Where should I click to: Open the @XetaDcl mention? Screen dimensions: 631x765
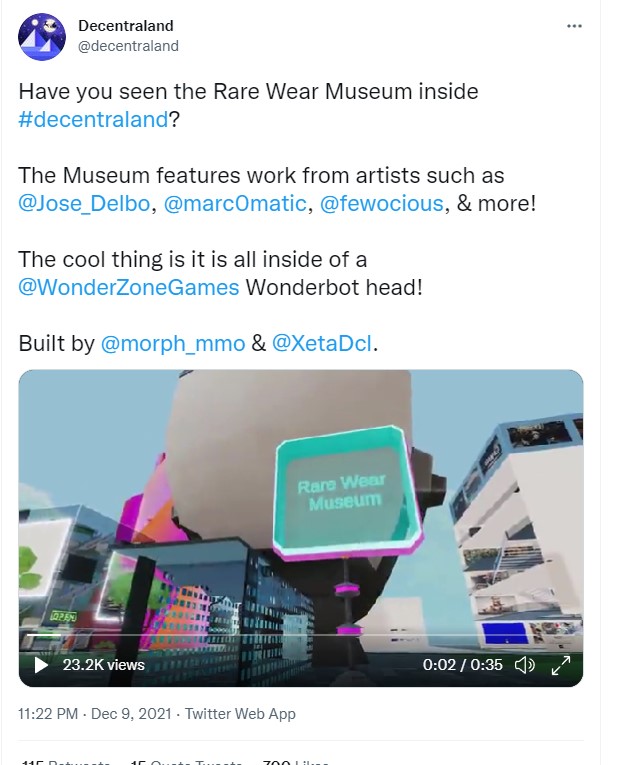pyautogui.click(x=322, y=343)
